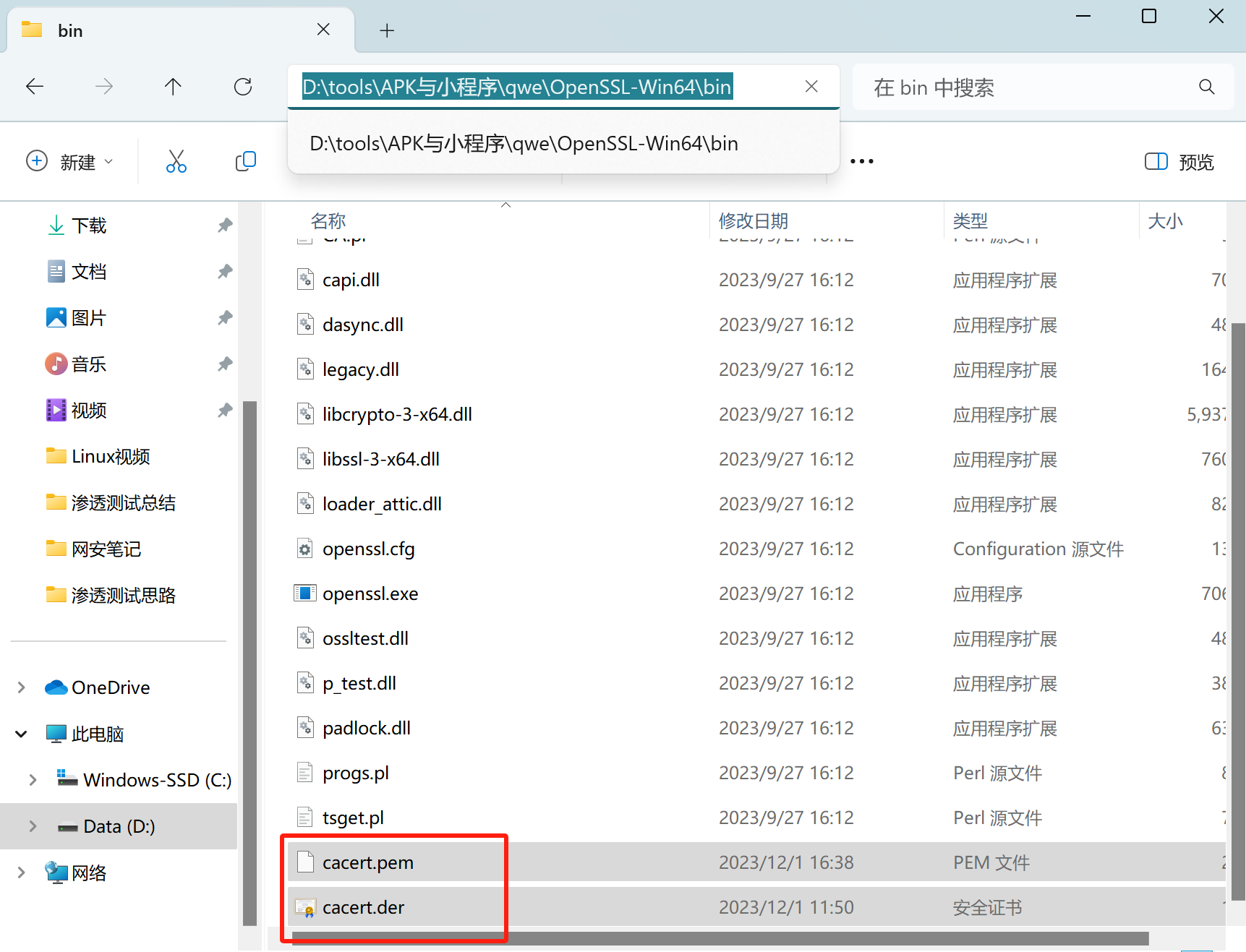Go to parent folder with up arrow
This screenshot has height=952, width=1246.
[173, 87]
